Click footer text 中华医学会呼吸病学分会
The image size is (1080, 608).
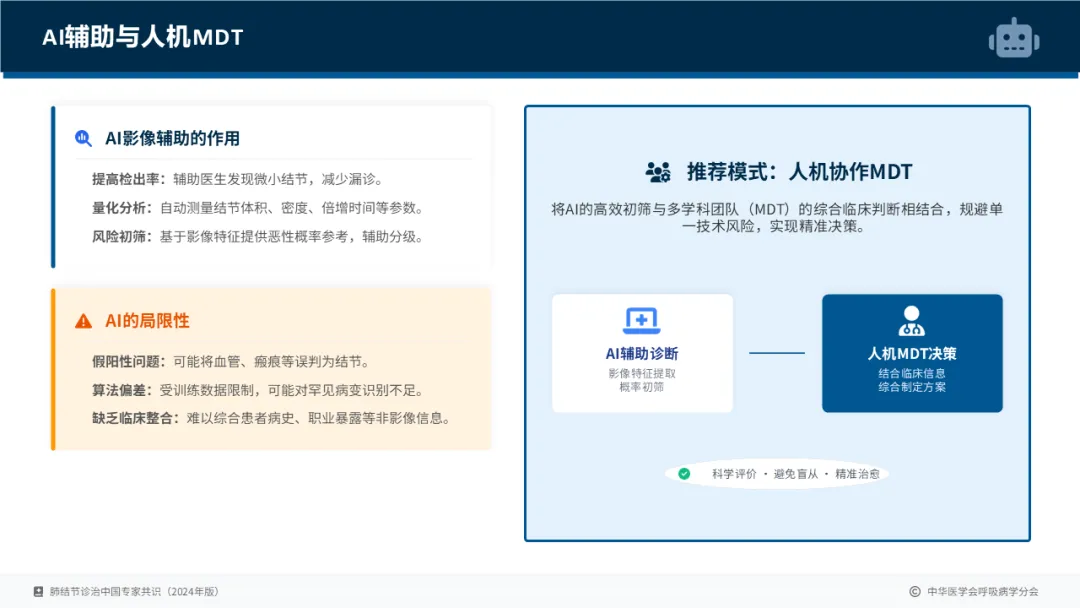983,591
